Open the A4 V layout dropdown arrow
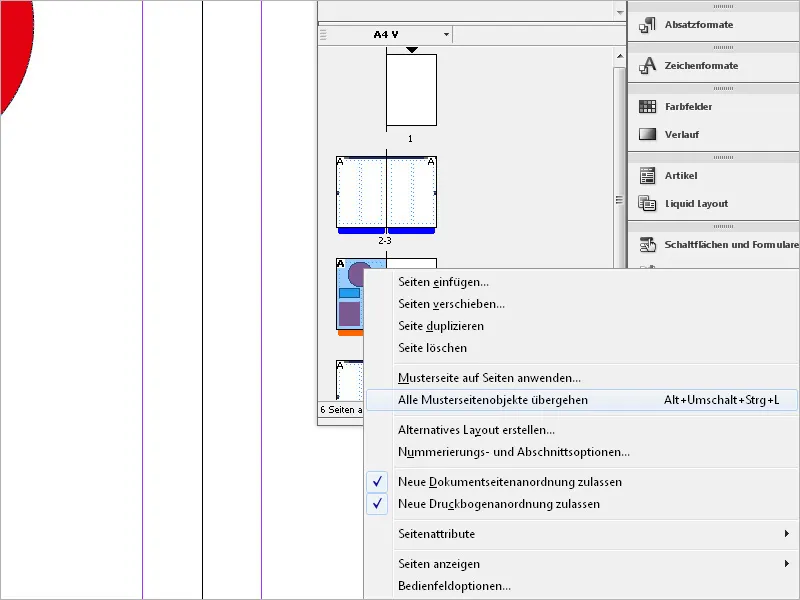800x600 pixels. point(446,35)
